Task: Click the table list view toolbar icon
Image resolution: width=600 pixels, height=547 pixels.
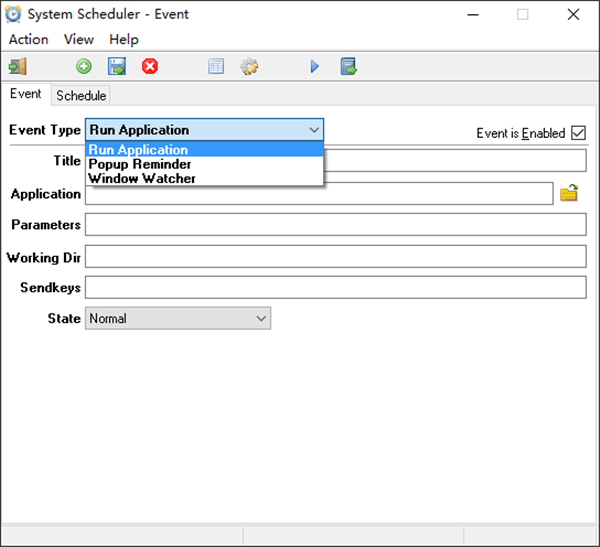Action: click(x=216, y=66)
